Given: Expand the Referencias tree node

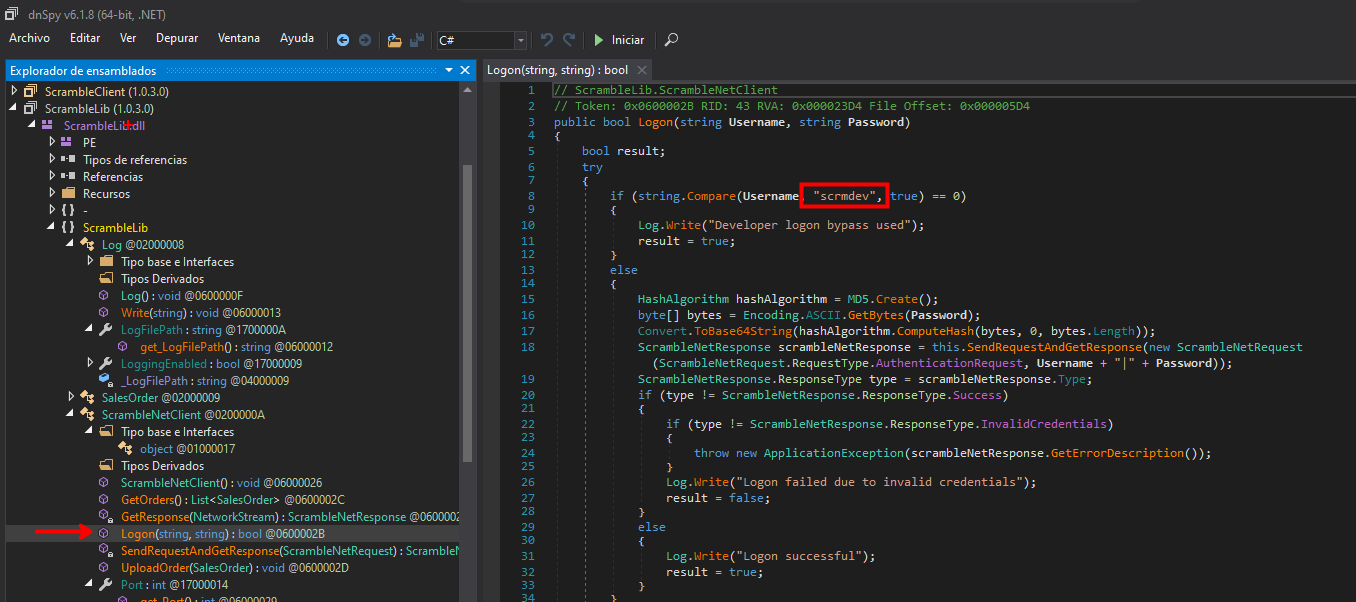Looking at the screenshot, I should tap(52, 177).
